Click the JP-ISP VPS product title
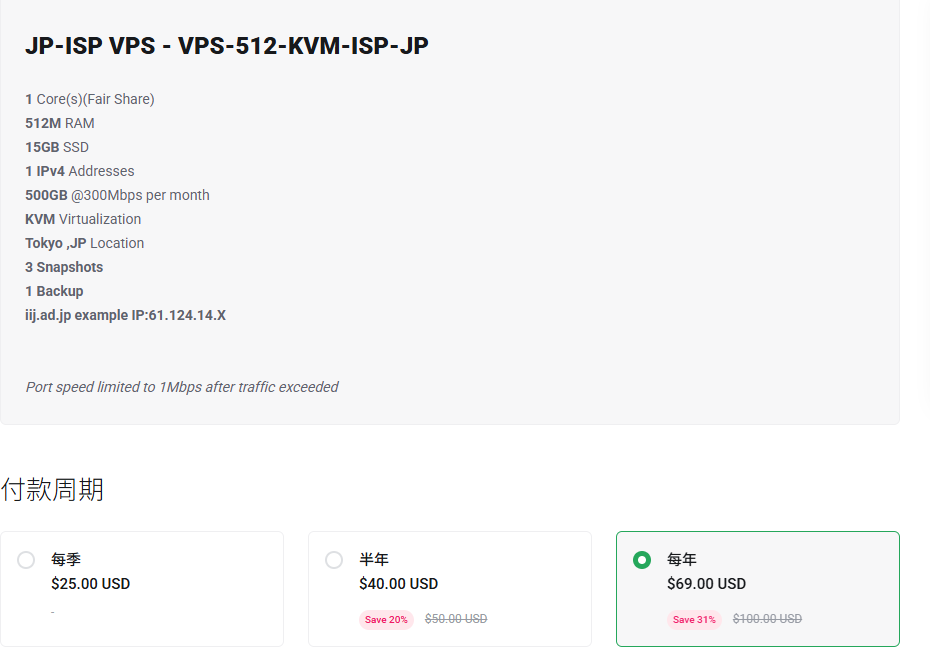This screenshot has width=930, height=671. (227, 46)
